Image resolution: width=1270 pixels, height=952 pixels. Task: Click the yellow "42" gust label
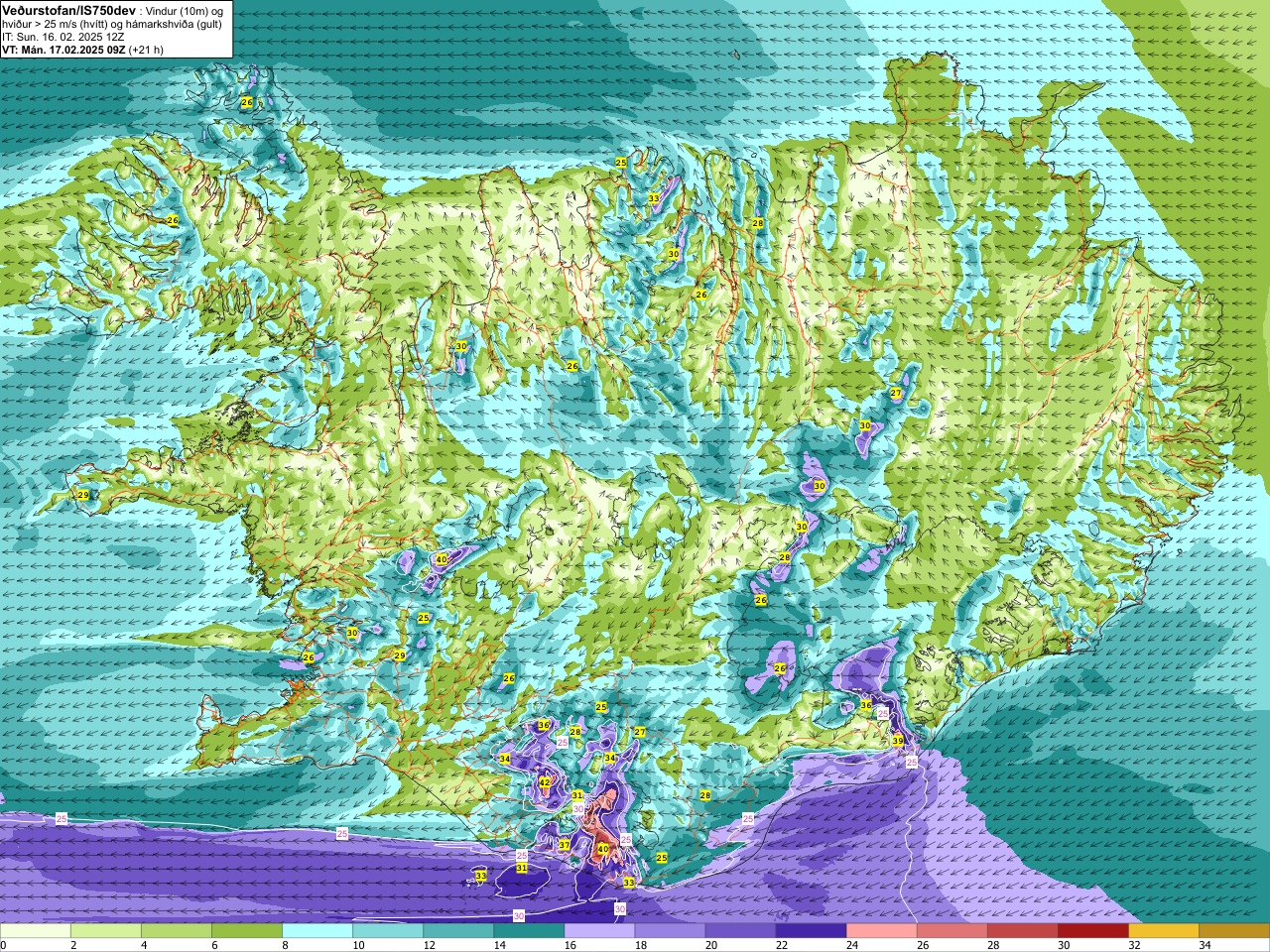545,782
